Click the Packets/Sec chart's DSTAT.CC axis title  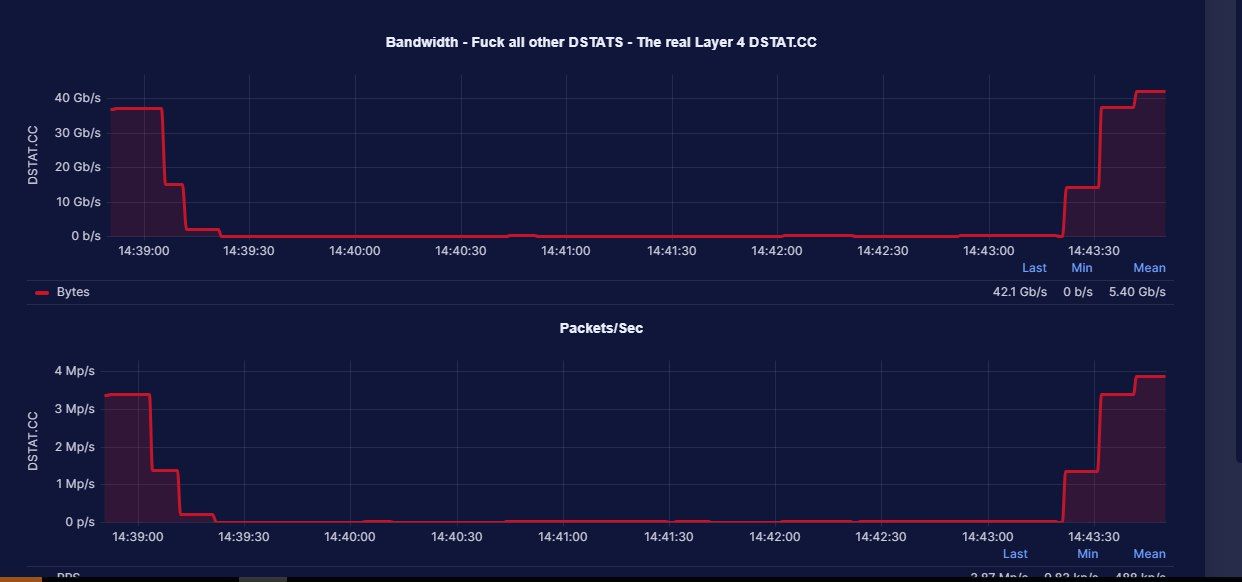pyautogui.click(x=33, y=440)
